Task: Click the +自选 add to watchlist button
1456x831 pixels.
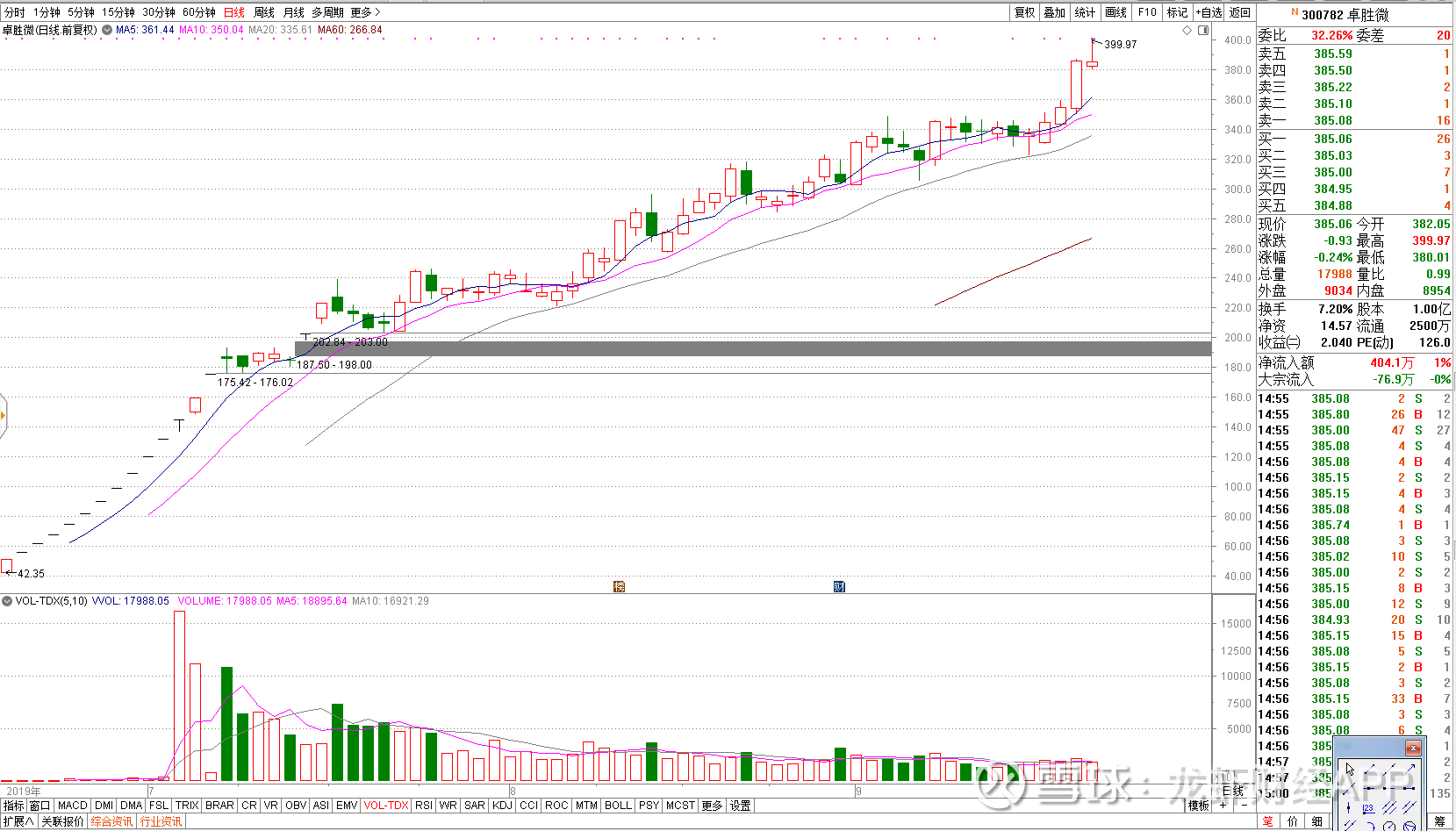Action: pos(1209,12)
